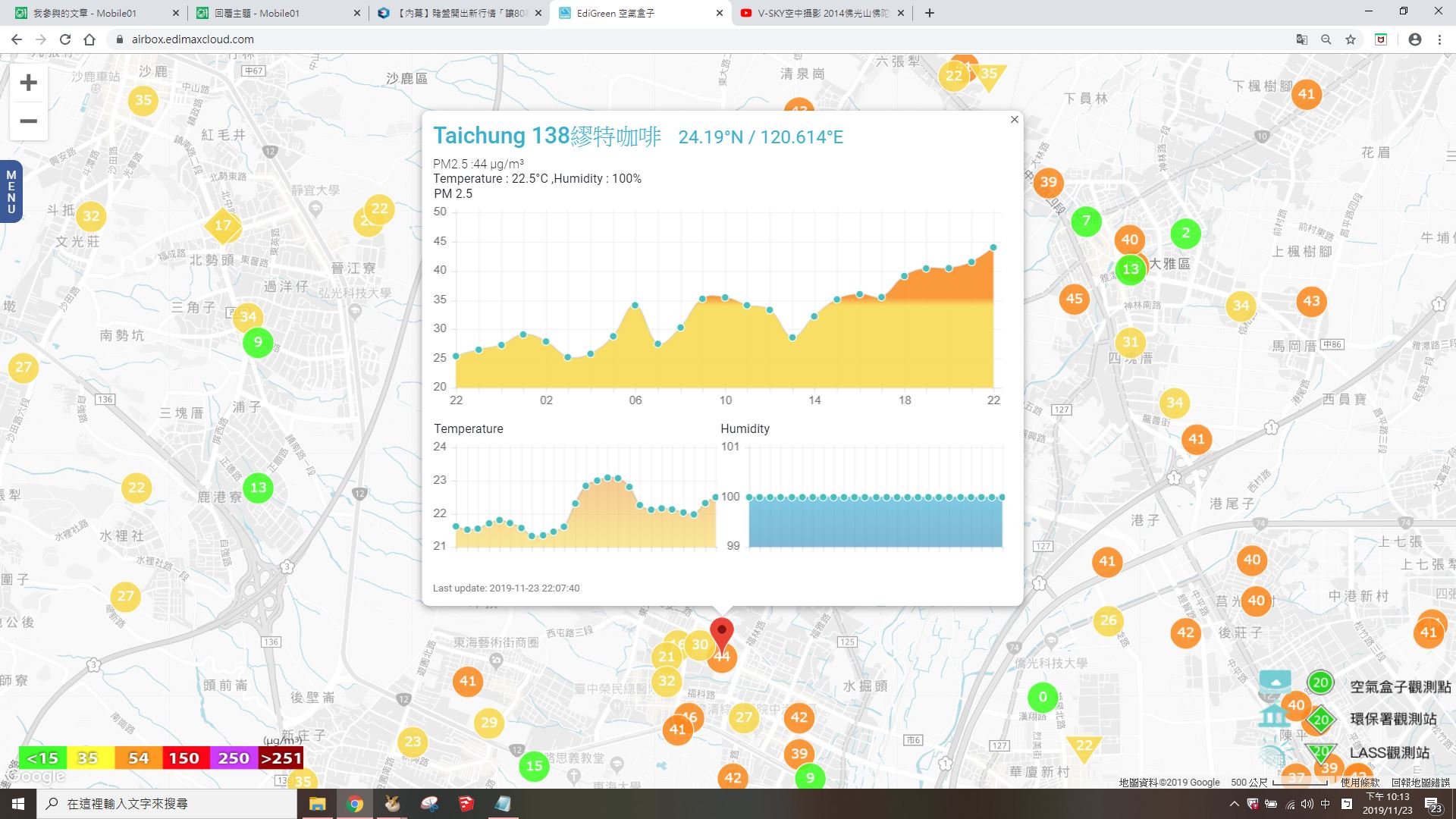Open the notification center with 23 badge
The image size is (1456, 819).
pos(1433,805)
